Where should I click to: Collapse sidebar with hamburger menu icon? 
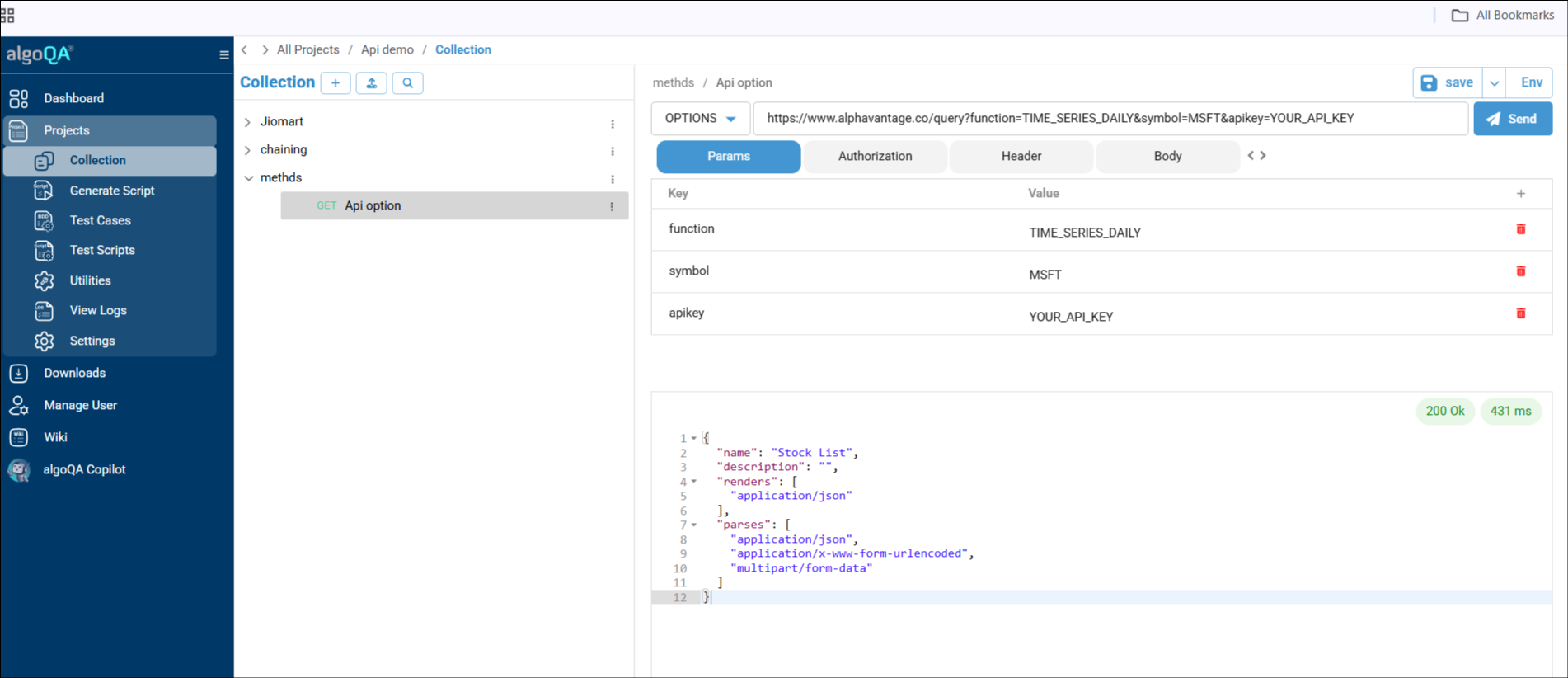tap(224, 55)
